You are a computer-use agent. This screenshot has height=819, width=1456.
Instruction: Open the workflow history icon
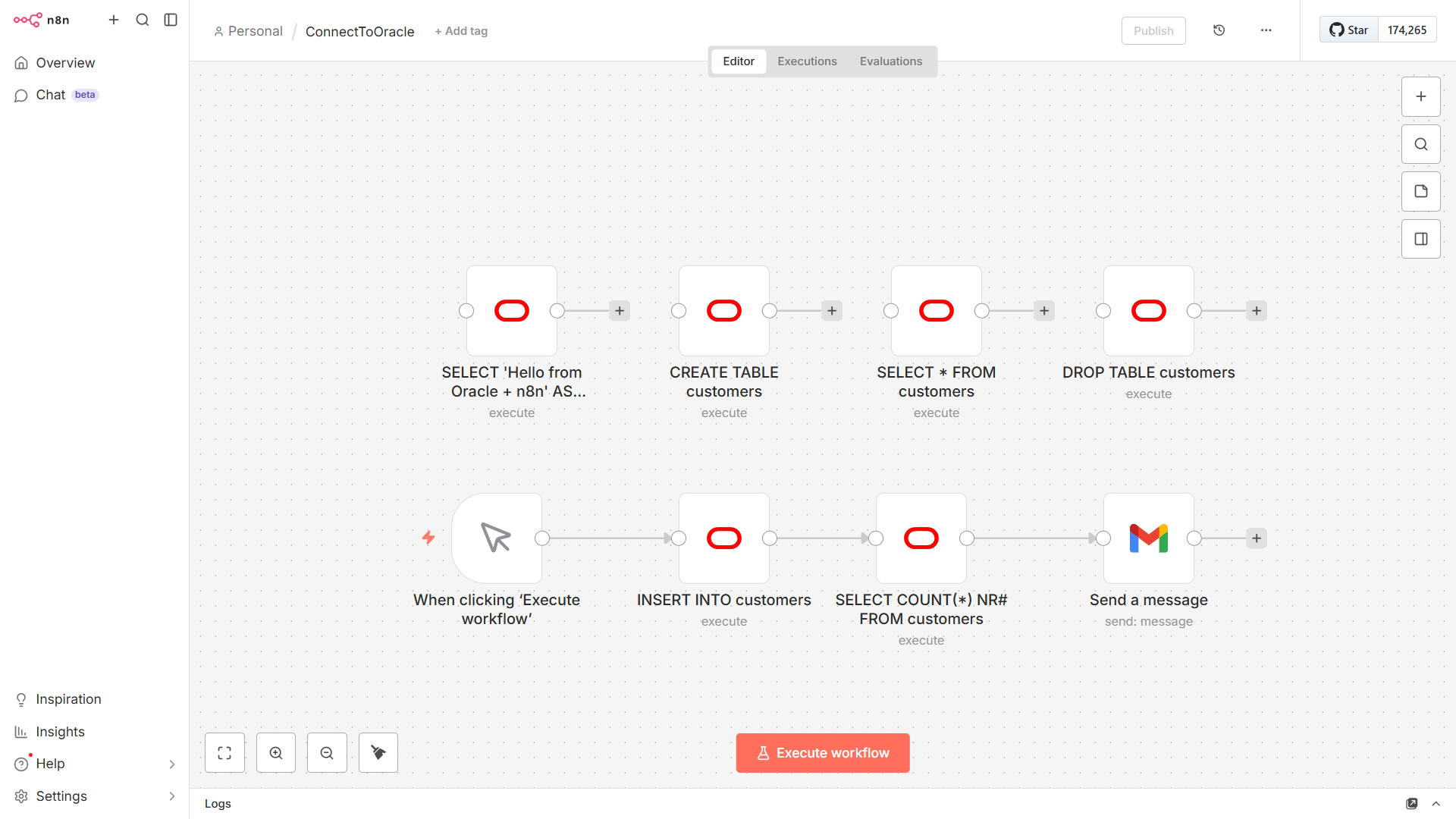pyautogui.click(x=1219, y=30)
